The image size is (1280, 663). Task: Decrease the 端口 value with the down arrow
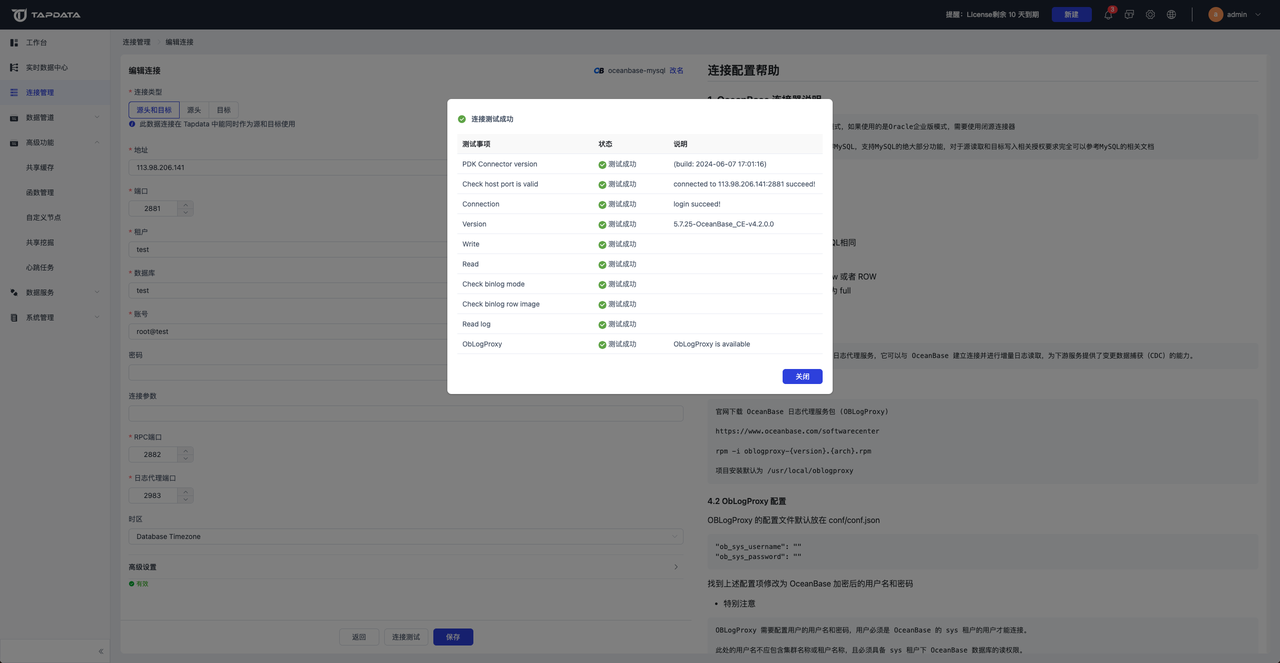pyautogui.click(x=185, y=213)
